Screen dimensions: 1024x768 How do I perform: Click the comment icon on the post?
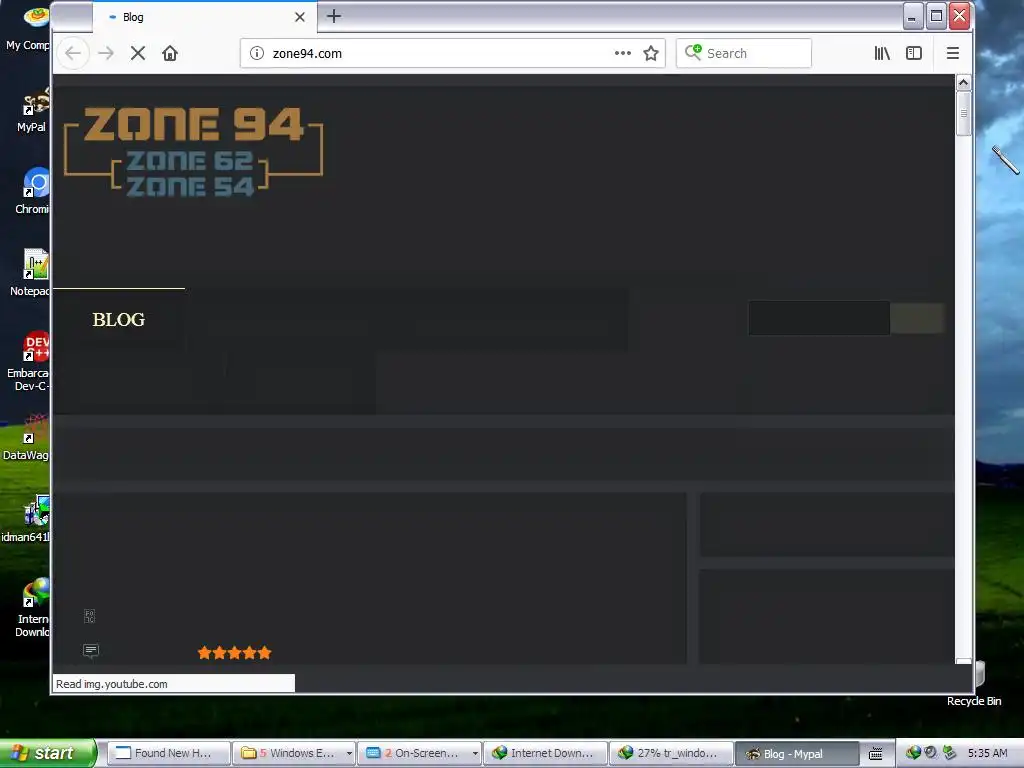point(91,650)
